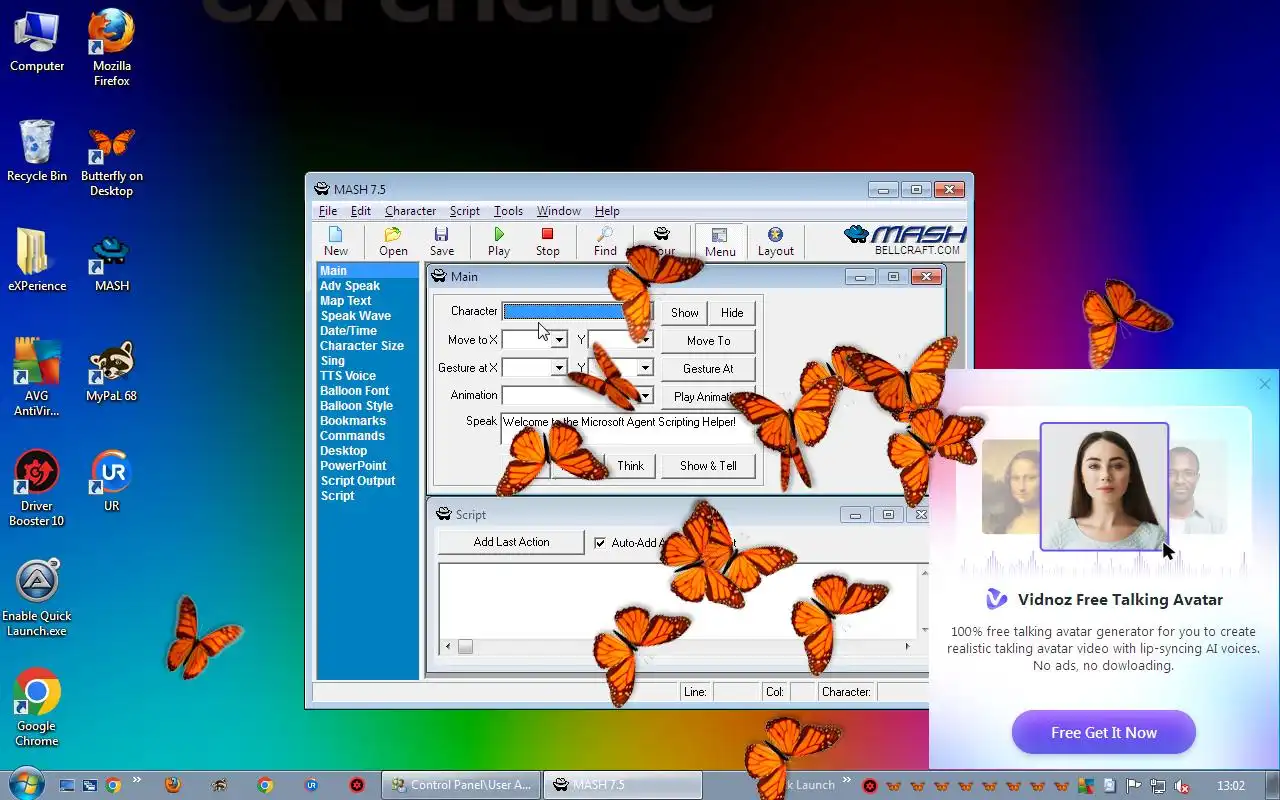This screenshot has height=800, width=1280.
Task: Open the Windows Start orb
Action: click(x=26, y=784)
